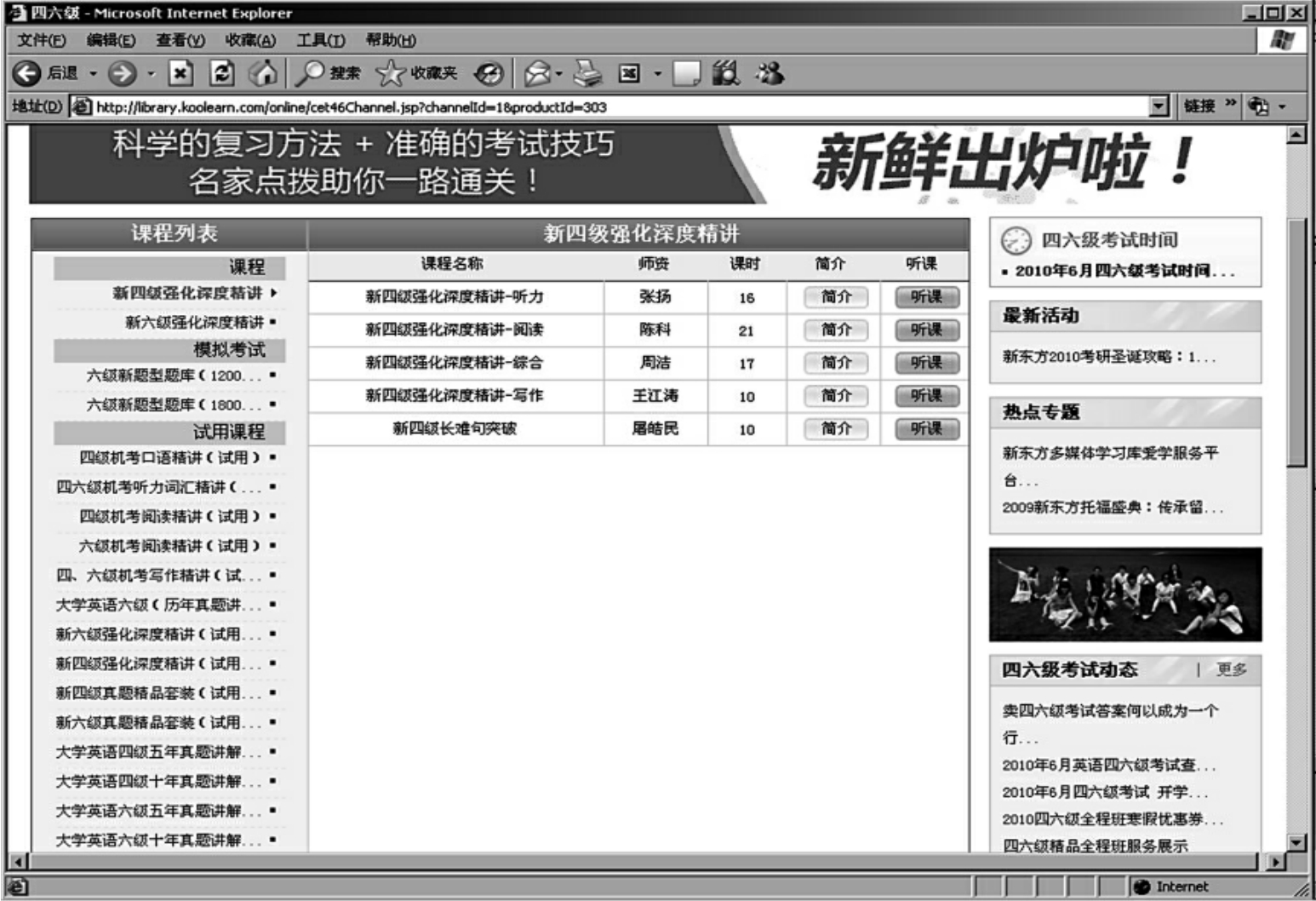
Task: Open the Forward history dropdown arrow
Action: click(x=151, y=74)
